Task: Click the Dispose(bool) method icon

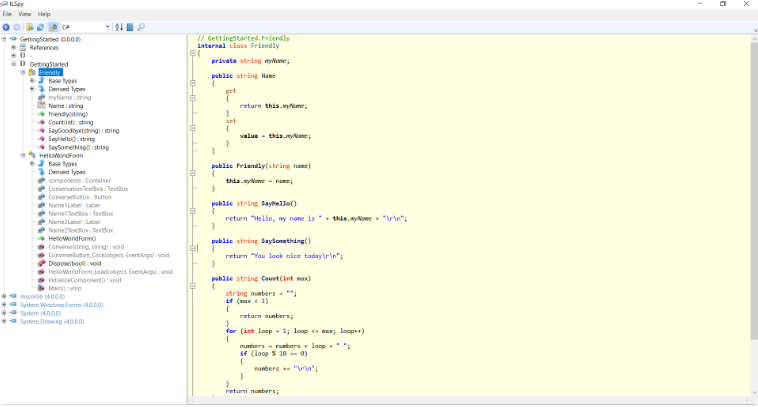Action: 42,263
